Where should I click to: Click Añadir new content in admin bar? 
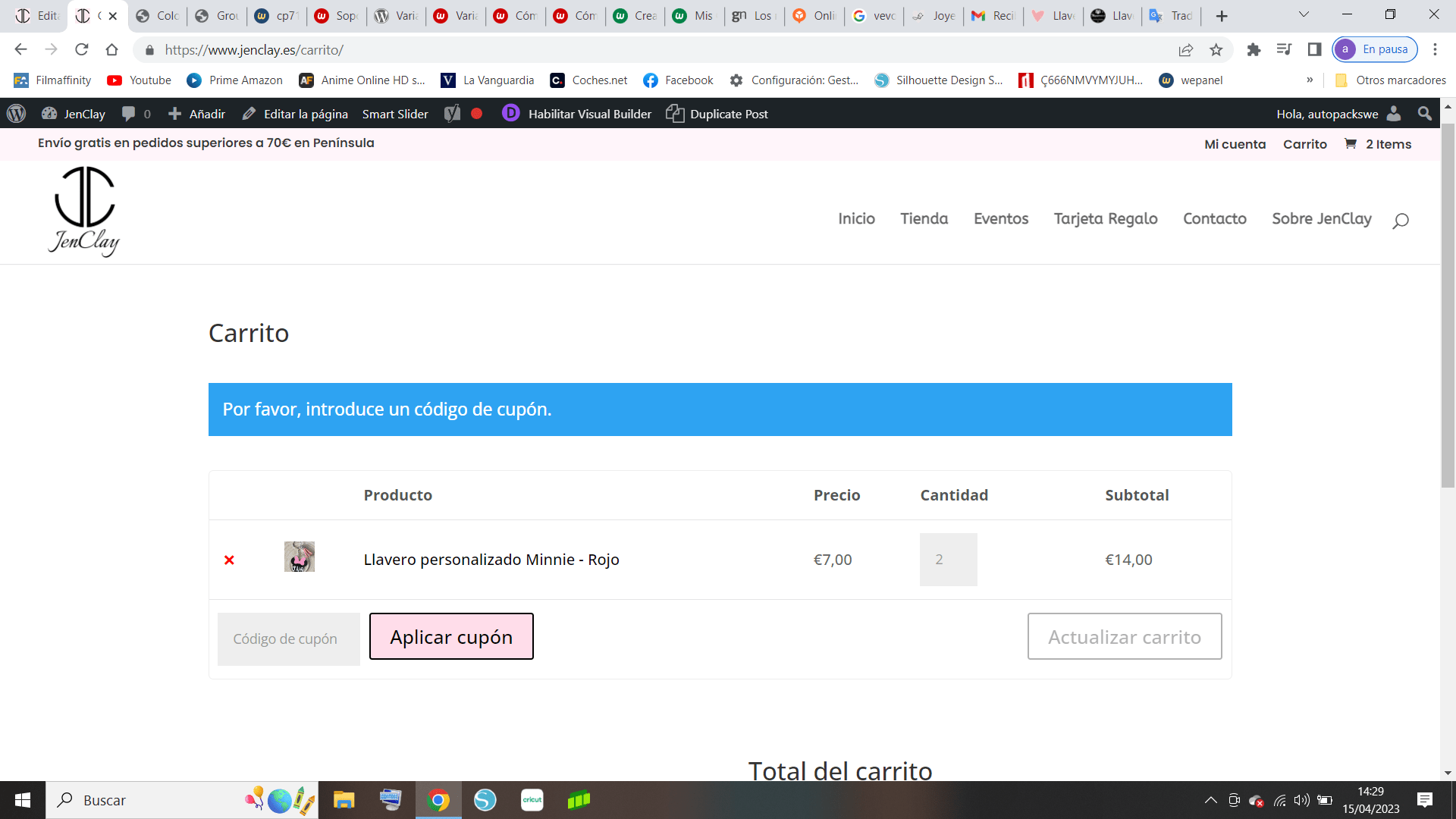(x=196, y=114)
